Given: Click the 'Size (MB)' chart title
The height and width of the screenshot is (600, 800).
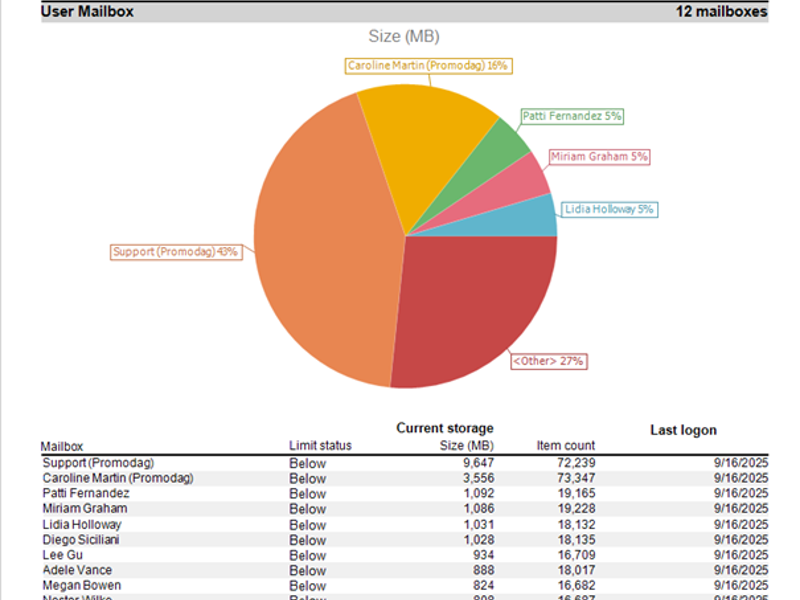Looking at the screenshot, I should pyautogui.click(x=404, y=37).
